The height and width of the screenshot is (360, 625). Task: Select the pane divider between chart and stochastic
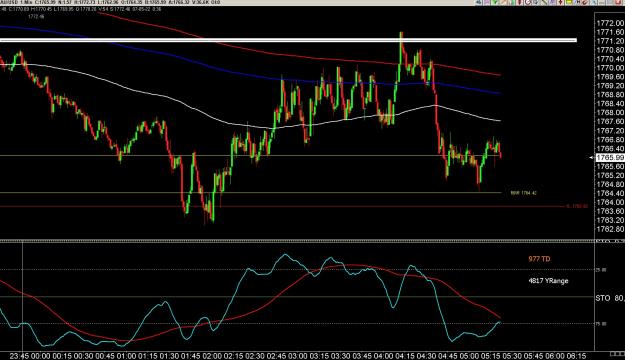click(x=297, y=240)
